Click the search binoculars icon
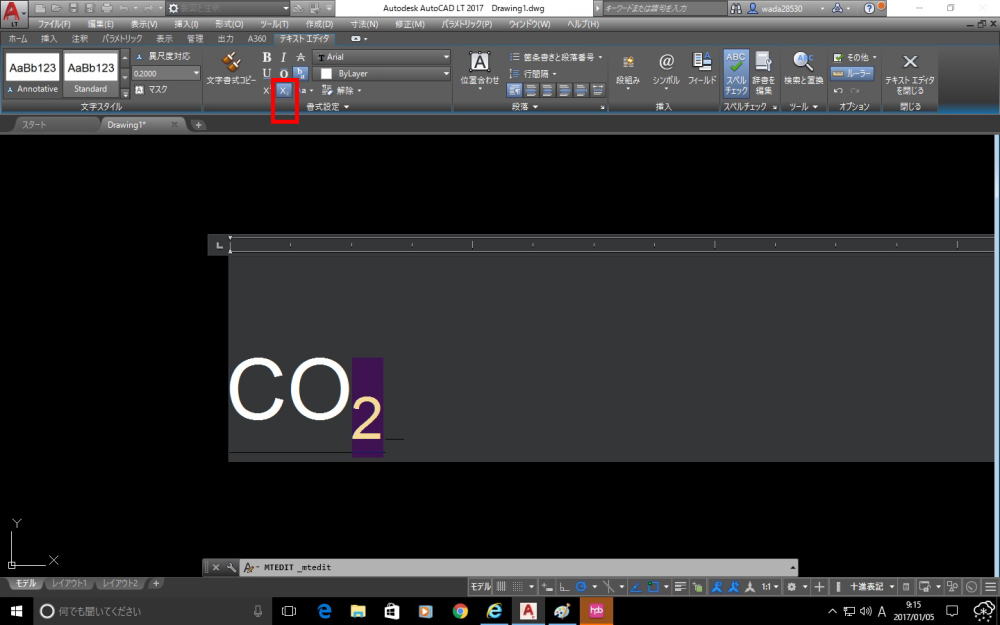Viewport: 1000px width, 625px height. click(x=736, y=8)
